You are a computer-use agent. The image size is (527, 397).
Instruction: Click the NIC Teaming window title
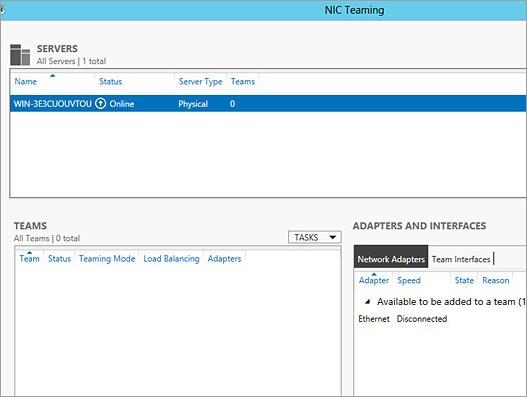[x=354, y=10]
